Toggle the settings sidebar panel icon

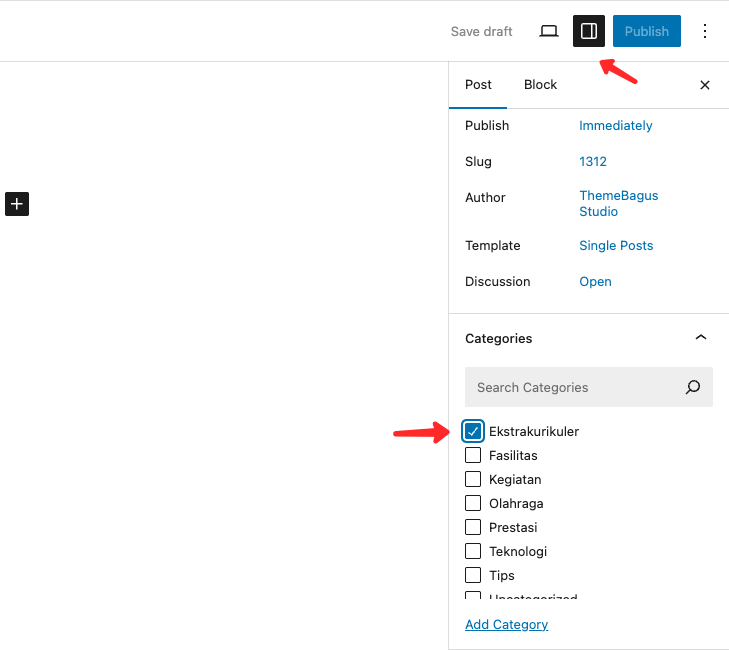589,31
